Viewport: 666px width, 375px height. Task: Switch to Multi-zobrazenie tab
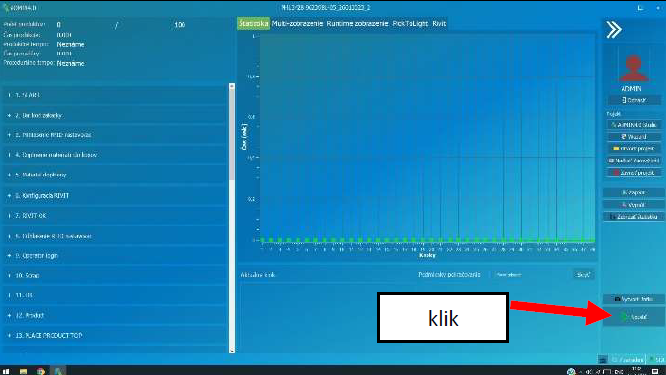[297, 24]
